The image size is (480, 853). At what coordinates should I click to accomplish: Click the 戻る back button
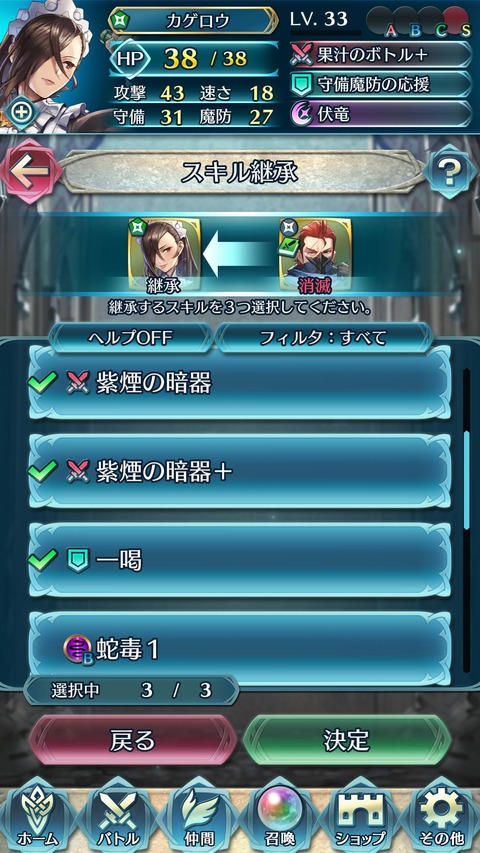tap(133, 740)
